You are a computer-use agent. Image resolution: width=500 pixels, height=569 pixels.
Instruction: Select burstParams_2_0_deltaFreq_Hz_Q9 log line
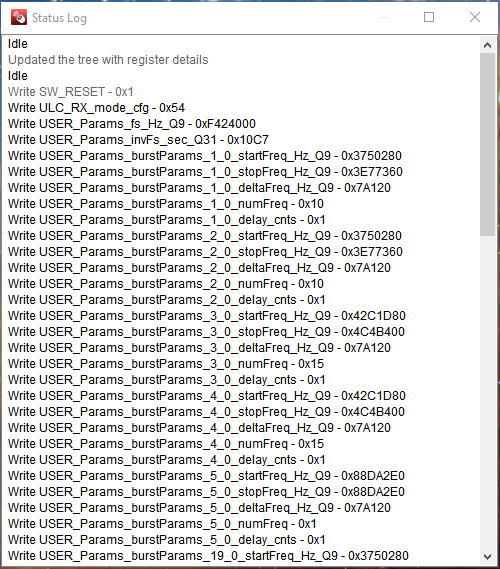point(199,267)
